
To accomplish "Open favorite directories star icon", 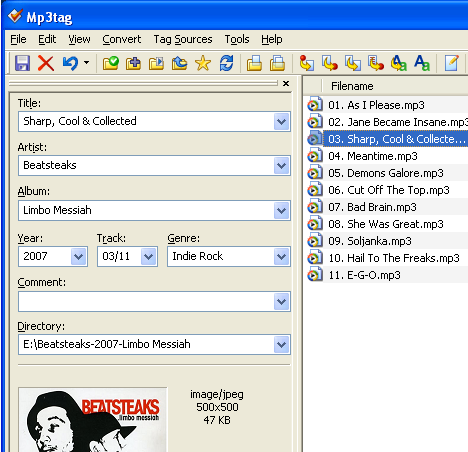I will [x=203, y=63].
